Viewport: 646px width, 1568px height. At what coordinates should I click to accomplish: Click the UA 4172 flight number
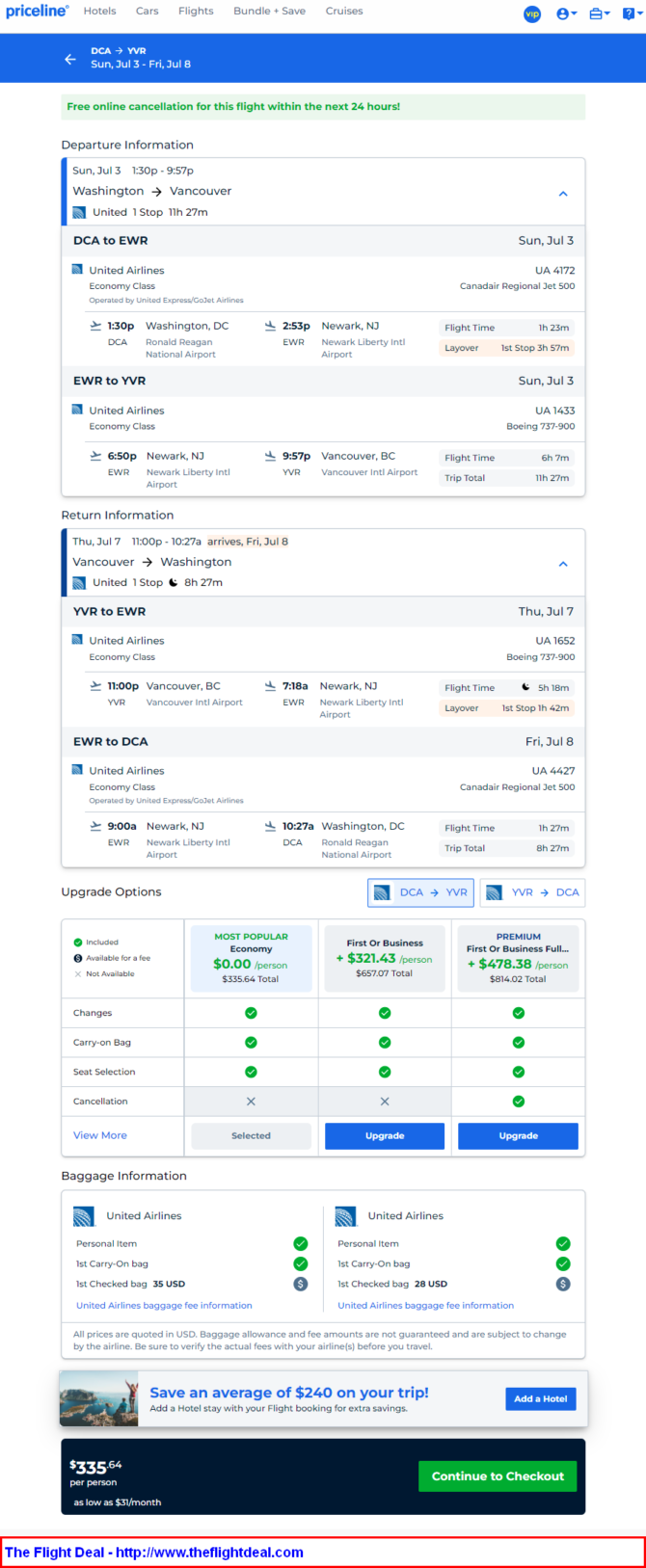(x=555, y=271)
